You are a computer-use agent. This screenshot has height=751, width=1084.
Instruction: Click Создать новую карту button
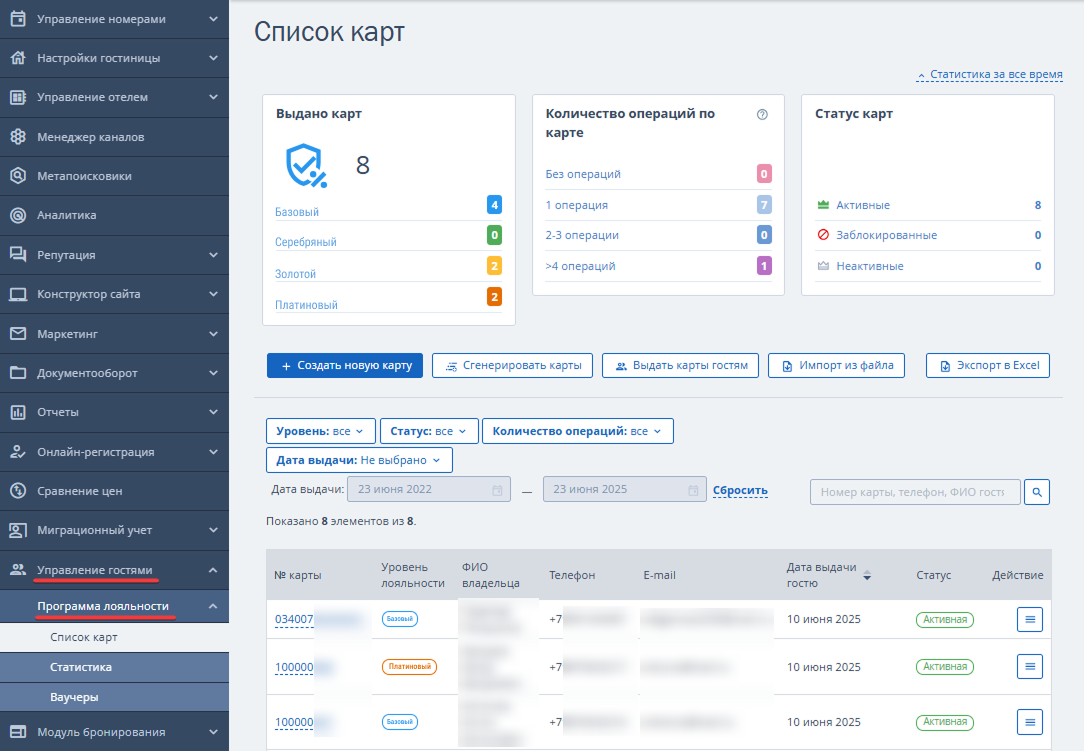pyautogui.click(x=344, y=365)
